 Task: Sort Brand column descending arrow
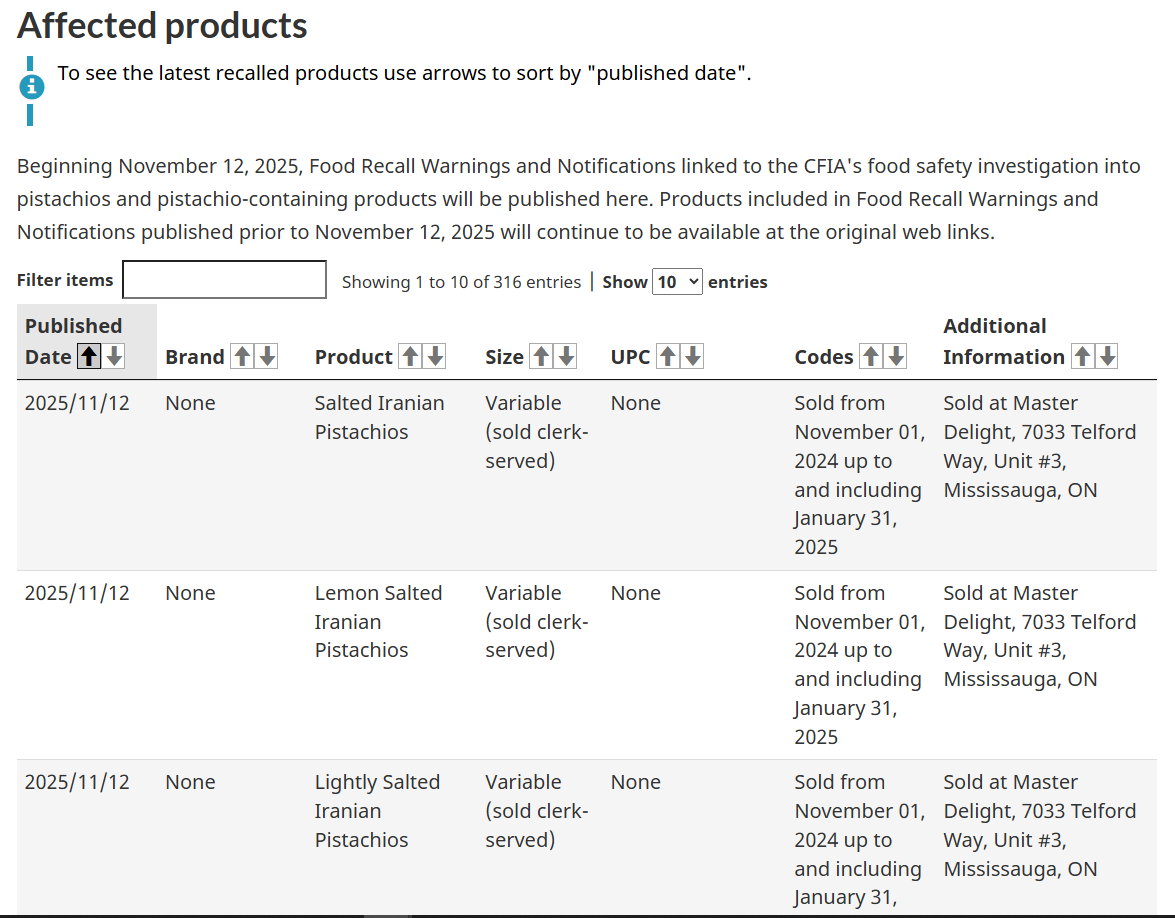[268, 356]
